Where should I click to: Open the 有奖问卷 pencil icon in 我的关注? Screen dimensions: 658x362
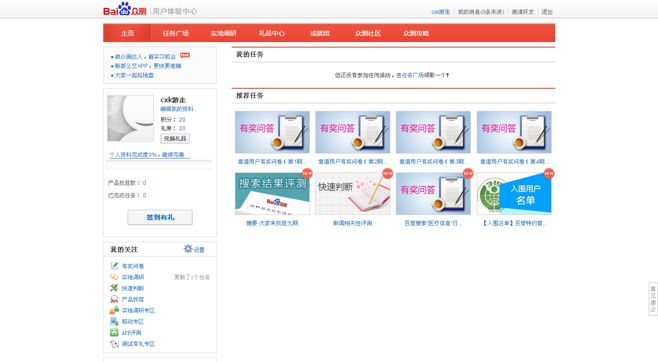pos(114,266)
